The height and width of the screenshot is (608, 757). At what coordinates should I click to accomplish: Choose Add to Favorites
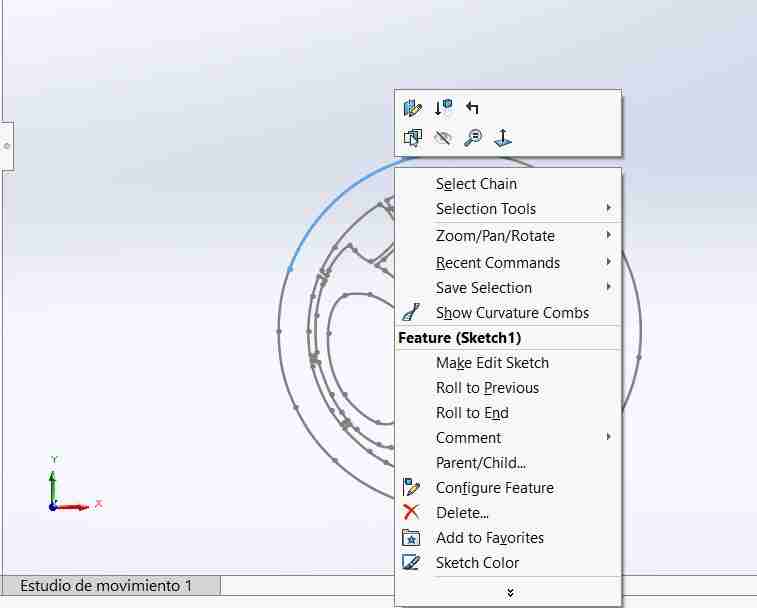pyautogui.click(x=508, y=538)
